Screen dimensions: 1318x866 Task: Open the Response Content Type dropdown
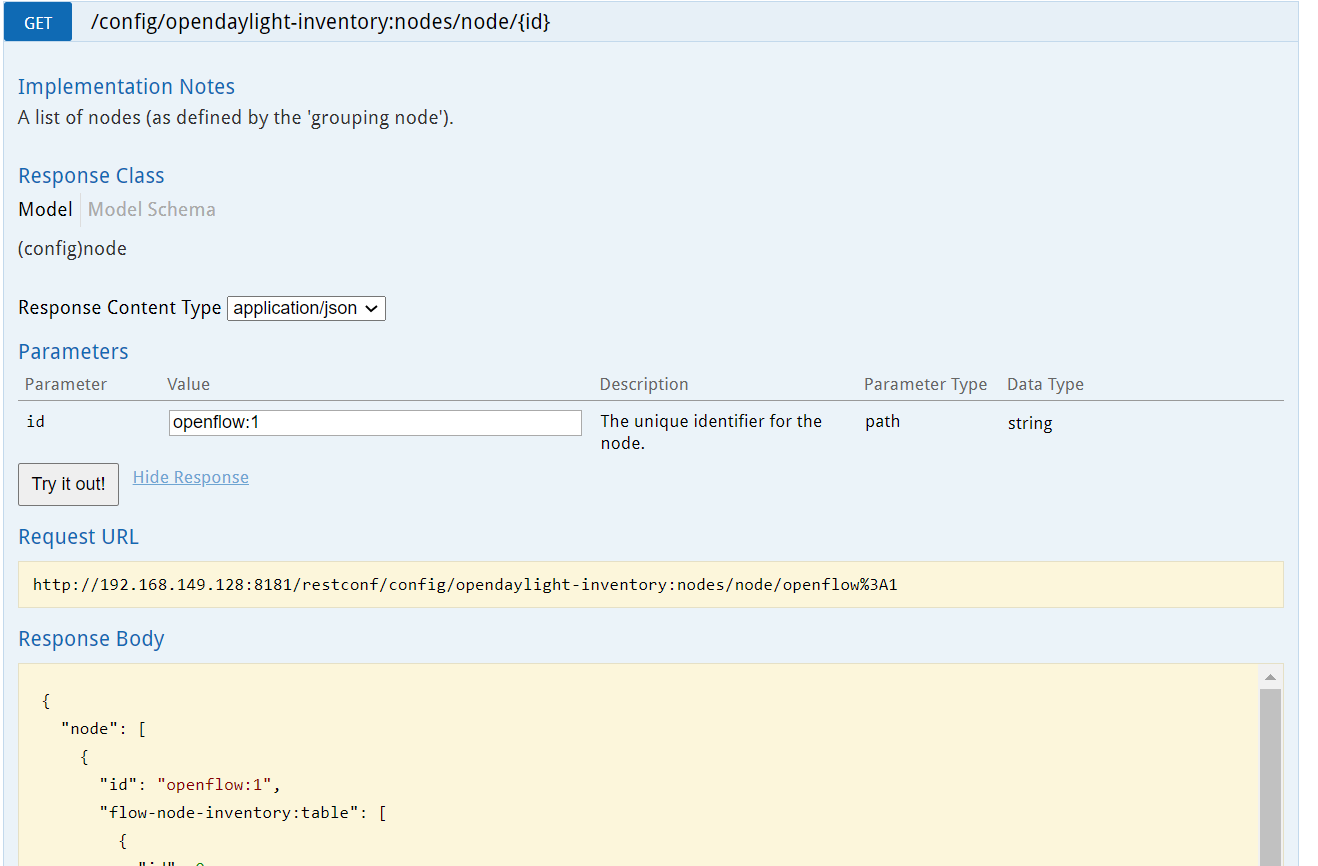(306, 308)
